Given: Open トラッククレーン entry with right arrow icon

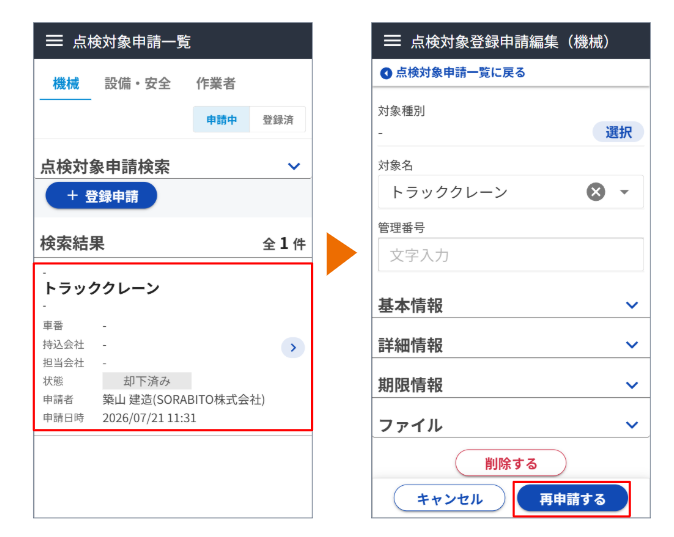Looking at the screenshot, I should pos(293,347).
